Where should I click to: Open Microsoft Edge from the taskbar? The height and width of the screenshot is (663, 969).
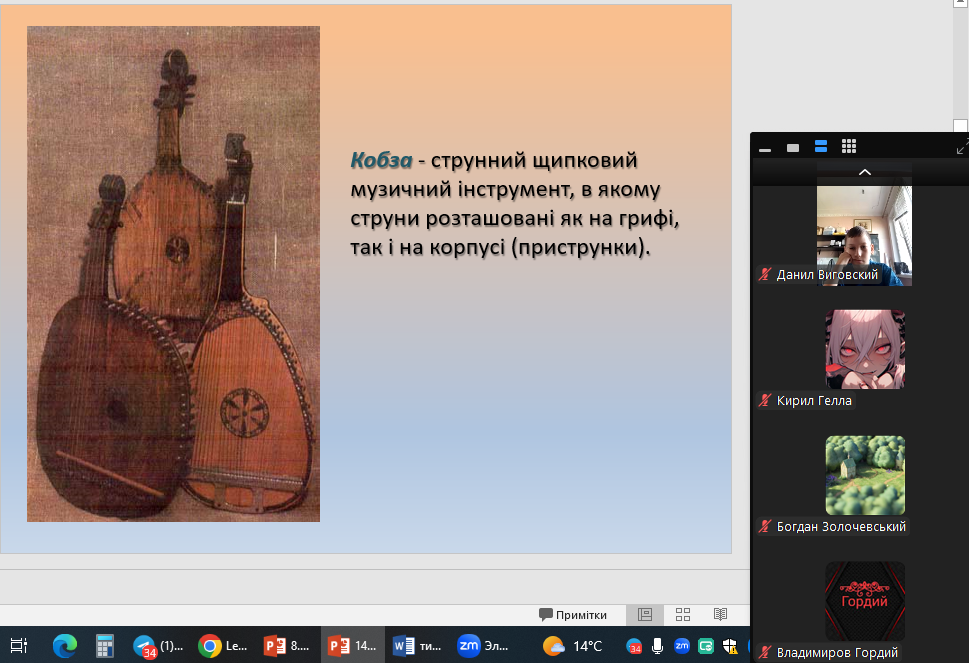[x=65, y=646]
